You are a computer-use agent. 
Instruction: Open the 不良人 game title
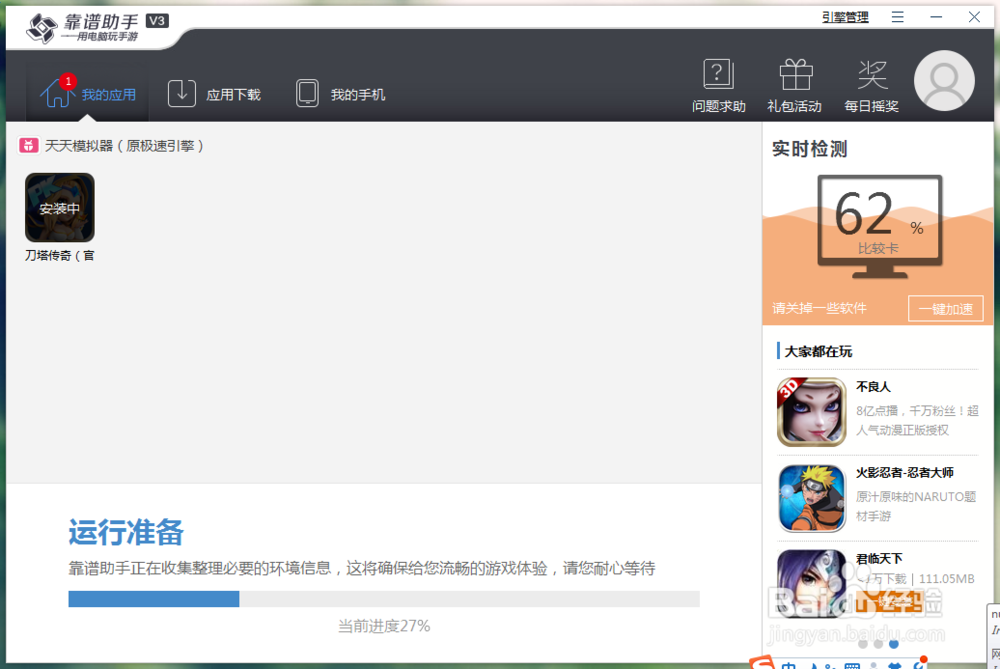click(873, 386)
